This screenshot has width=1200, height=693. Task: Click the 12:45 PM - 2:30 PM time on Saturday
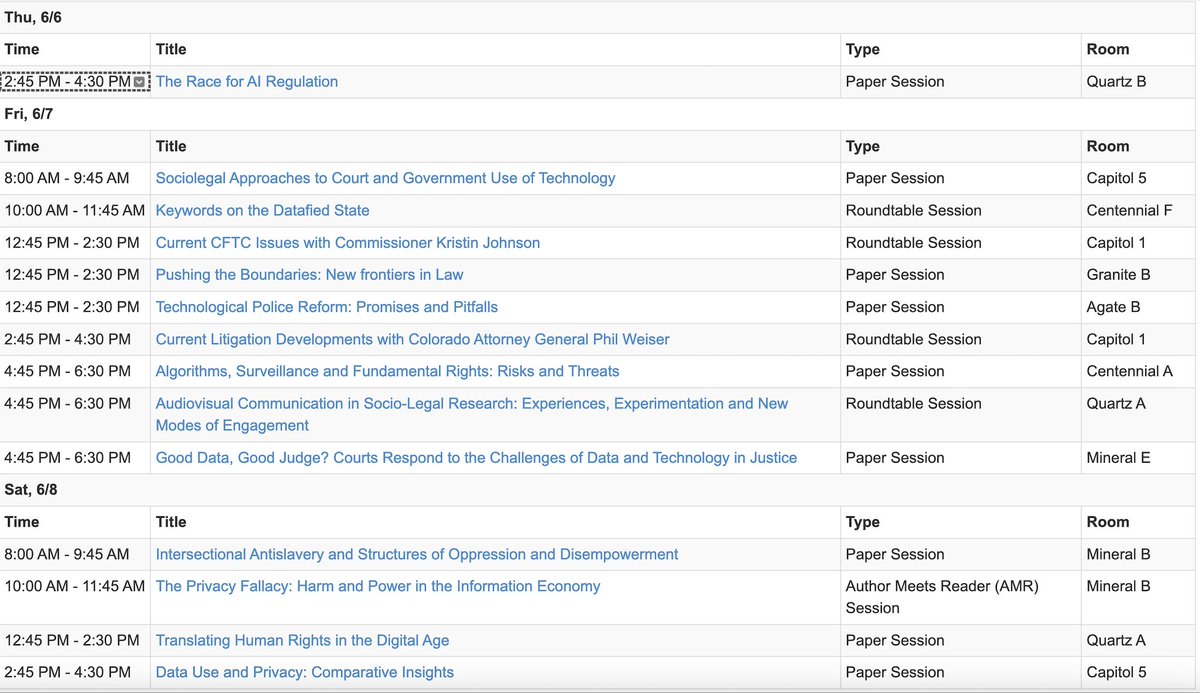coord(72,640)
